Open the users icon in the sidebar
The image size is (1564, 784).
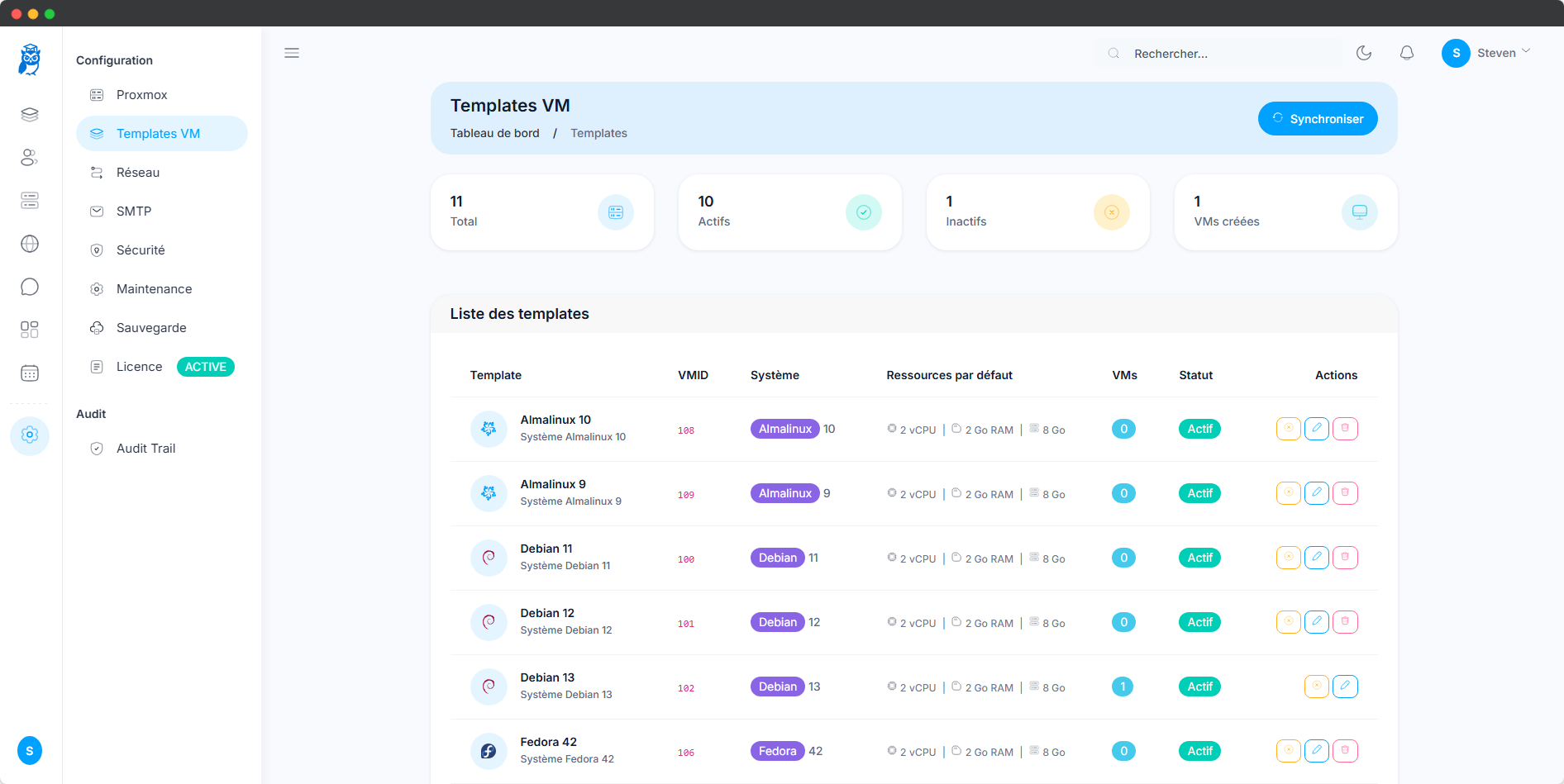30,158
